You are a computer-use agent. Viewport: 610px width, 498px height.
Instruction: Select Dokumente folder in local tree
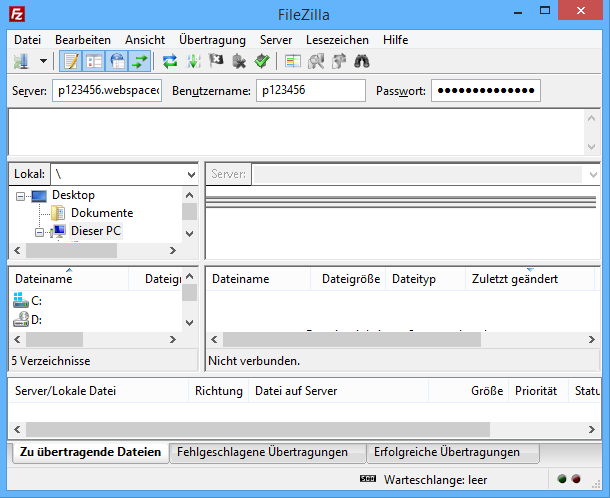click(102, 213)
